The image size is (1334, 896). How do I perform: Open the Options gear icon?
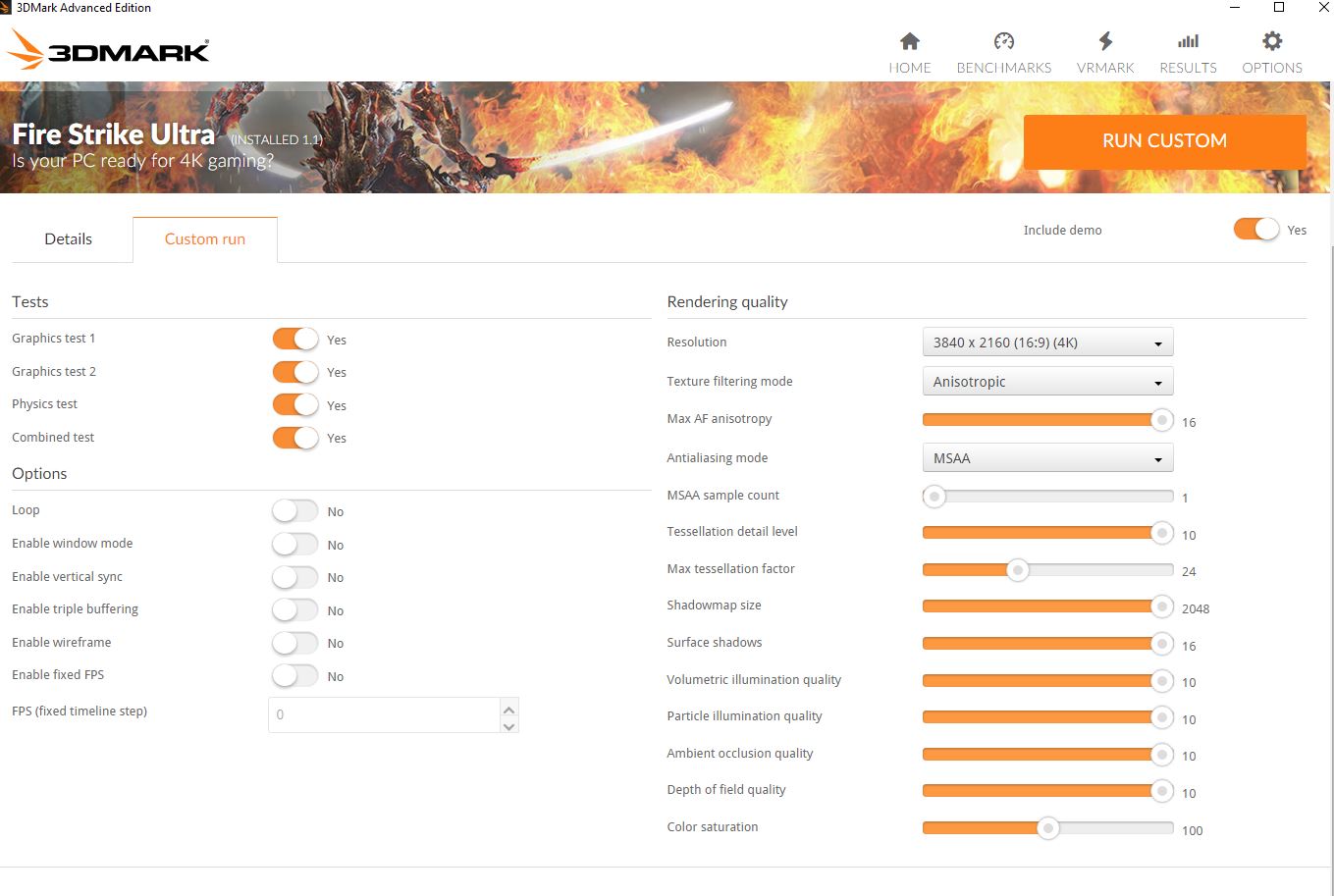point(1272,41)
